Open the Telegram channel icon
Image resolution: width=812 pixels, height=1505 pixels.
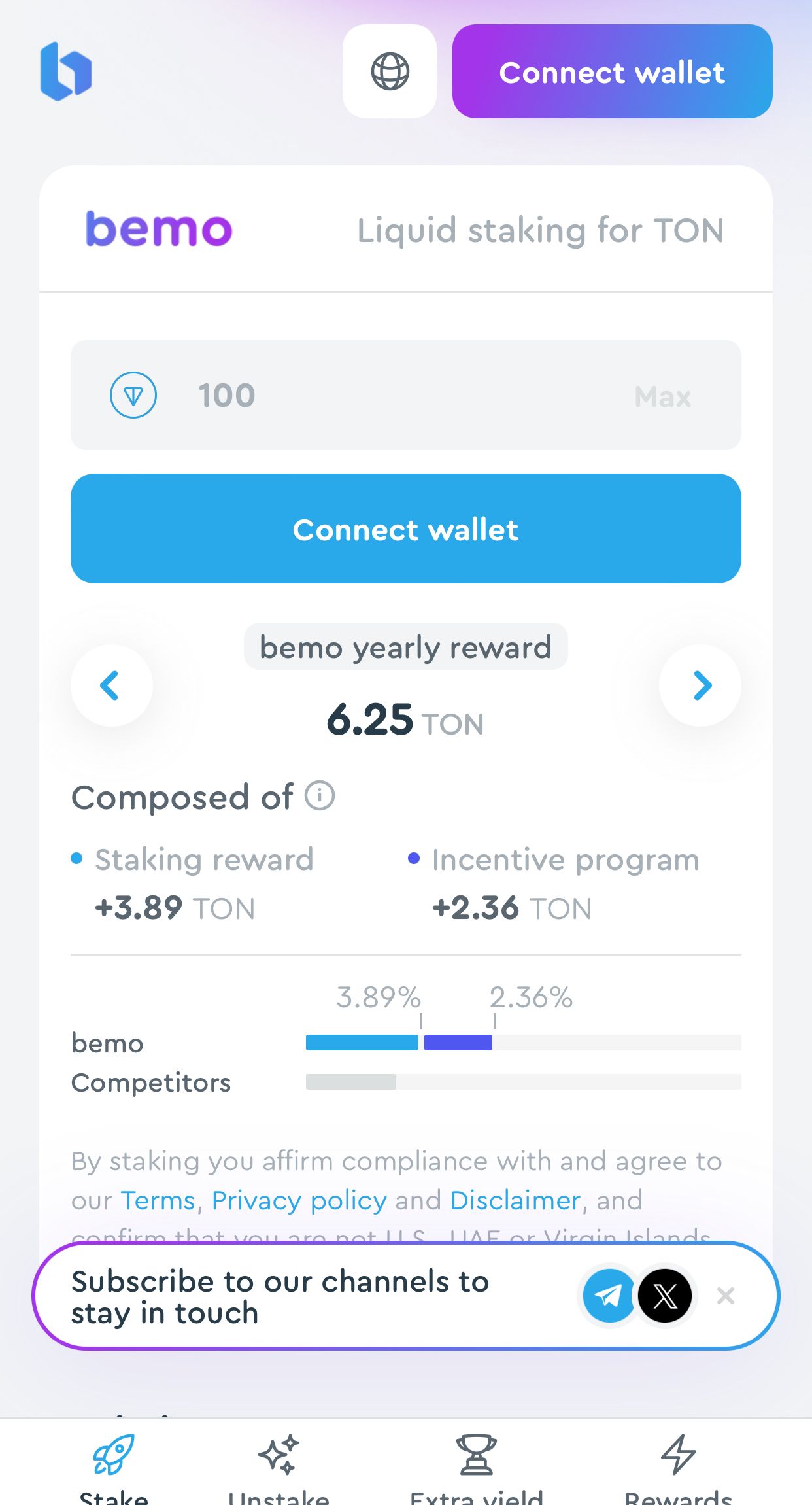point(609,1296)
